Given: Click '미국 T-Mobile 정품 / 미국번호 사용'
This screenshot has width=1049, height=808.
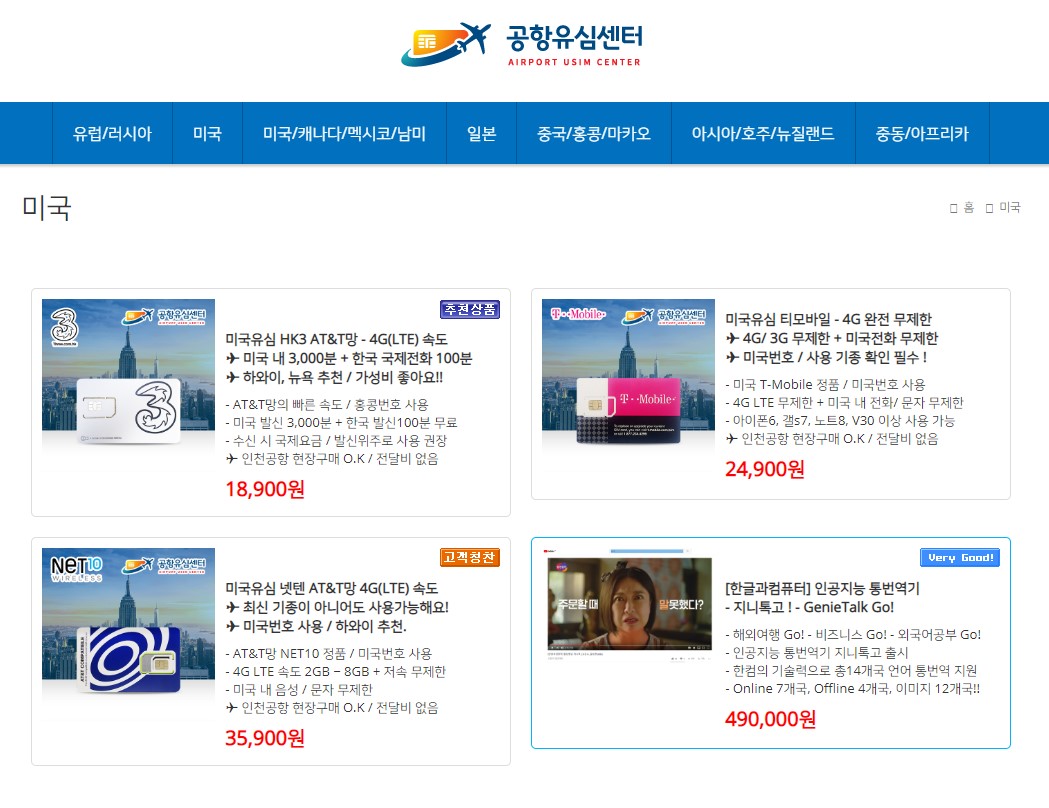Looking at the screenshot, I should 829,385.
